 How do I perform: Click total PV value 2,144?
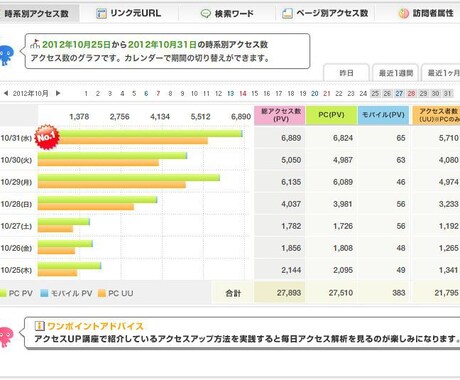(x=291, y=270)
